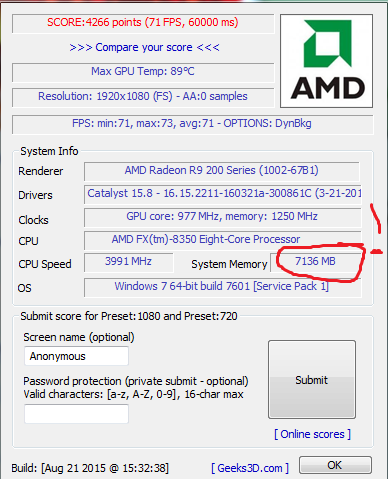388x479 pixels.
Task: Open the Compare your score link
Action: point(144,47)
